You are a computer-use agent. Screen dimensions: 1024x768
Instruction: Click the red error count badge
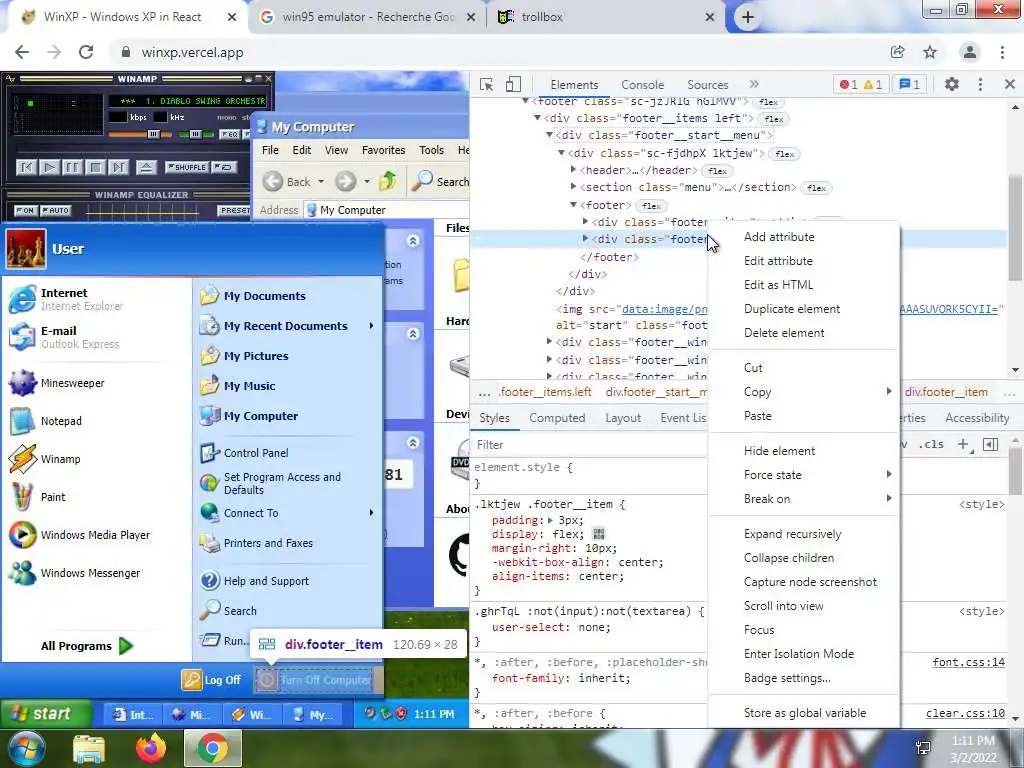(848, 84)
